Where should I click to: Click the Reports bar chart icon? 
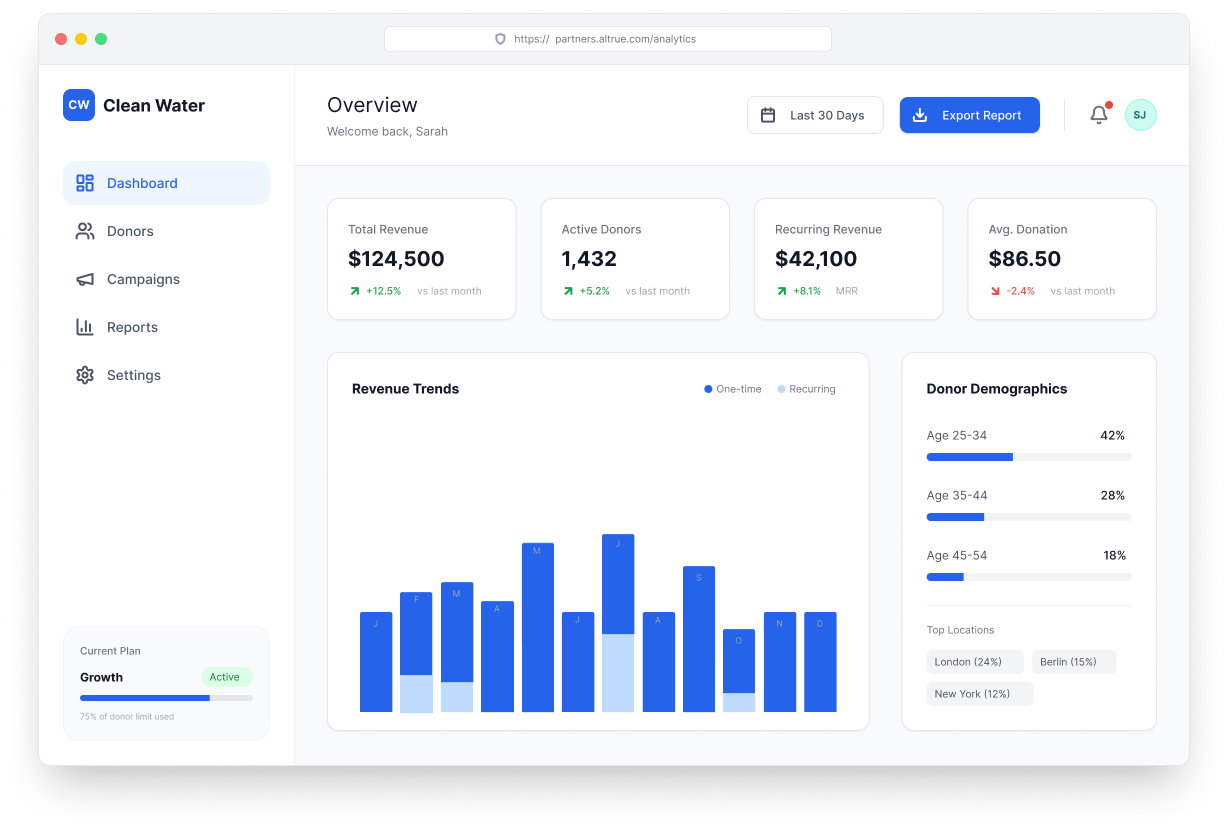[x=85, y=327]
